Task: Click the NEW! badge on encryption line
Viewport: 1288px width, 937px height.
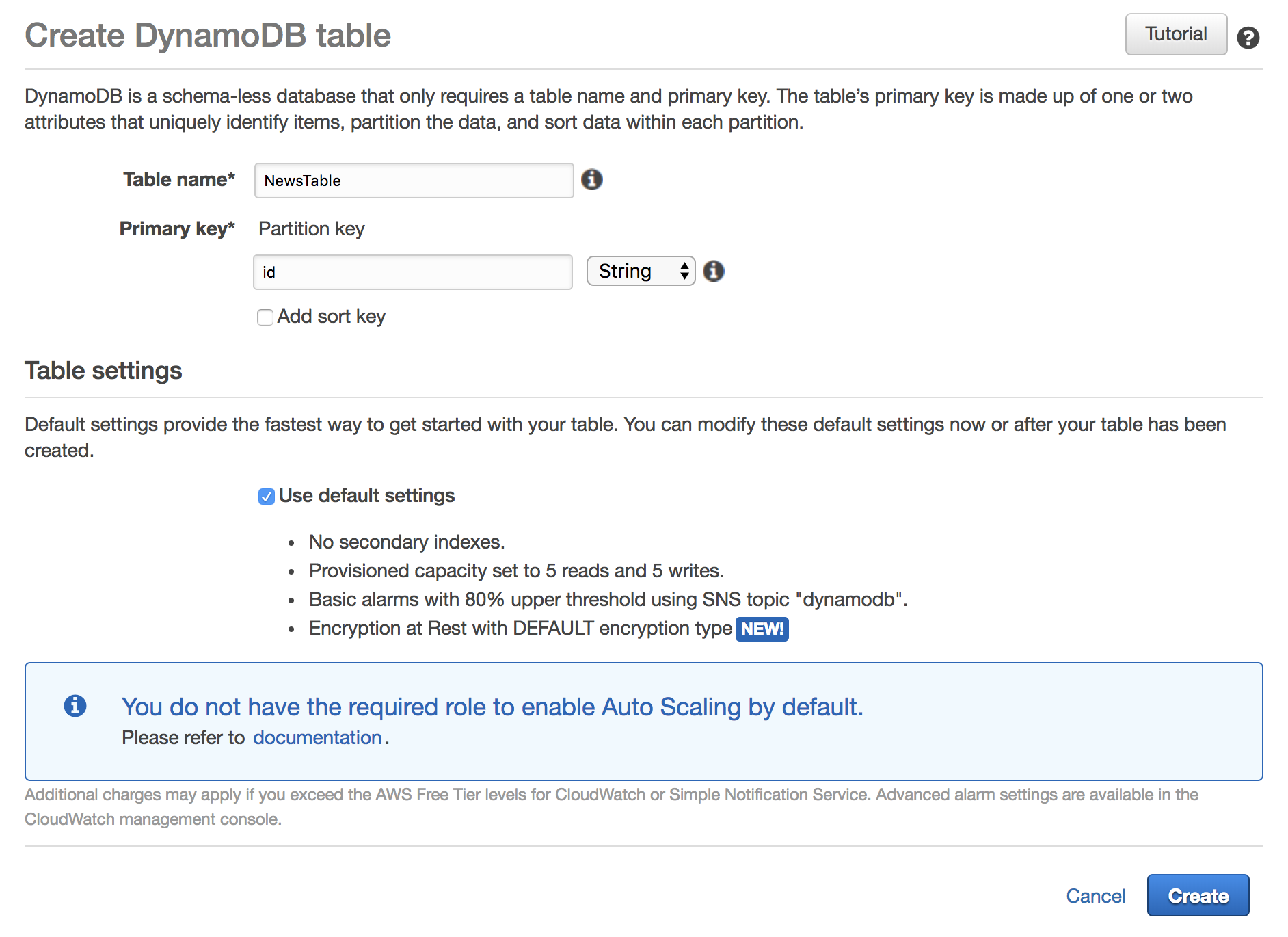Action: tap(762, 629)
